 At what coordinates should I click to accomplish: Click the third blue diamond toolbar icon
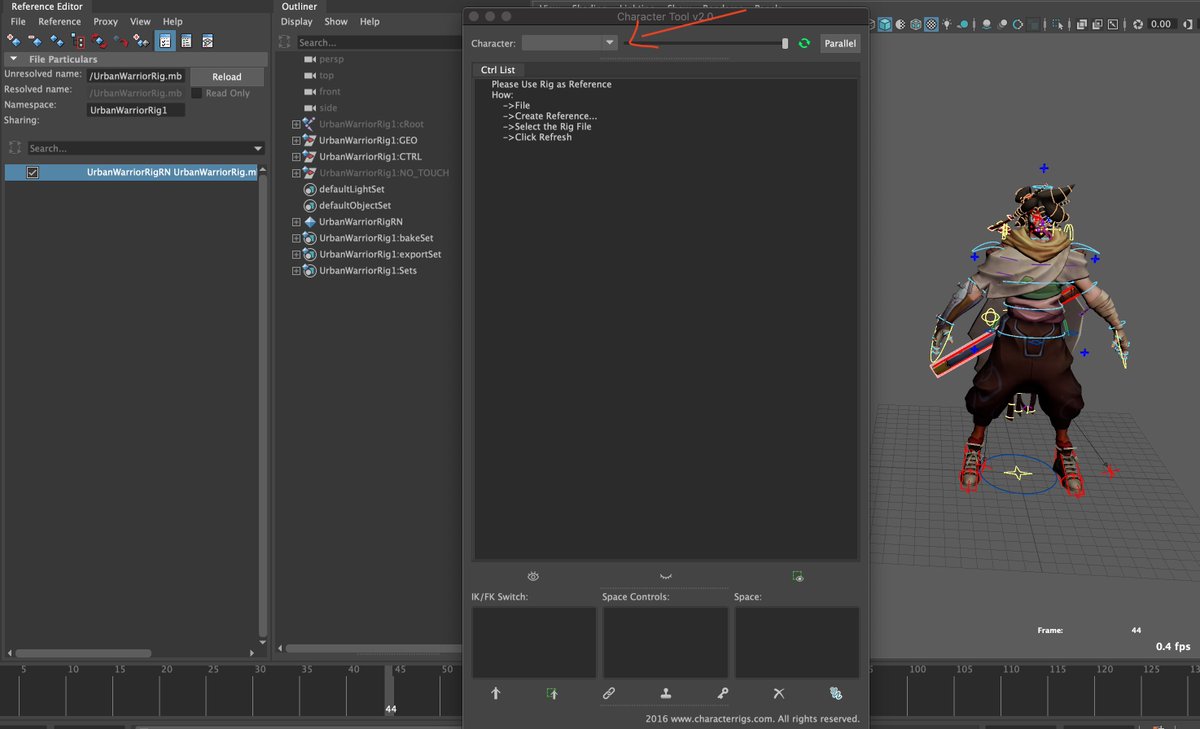pyautogui.click(x=56, y=41)
